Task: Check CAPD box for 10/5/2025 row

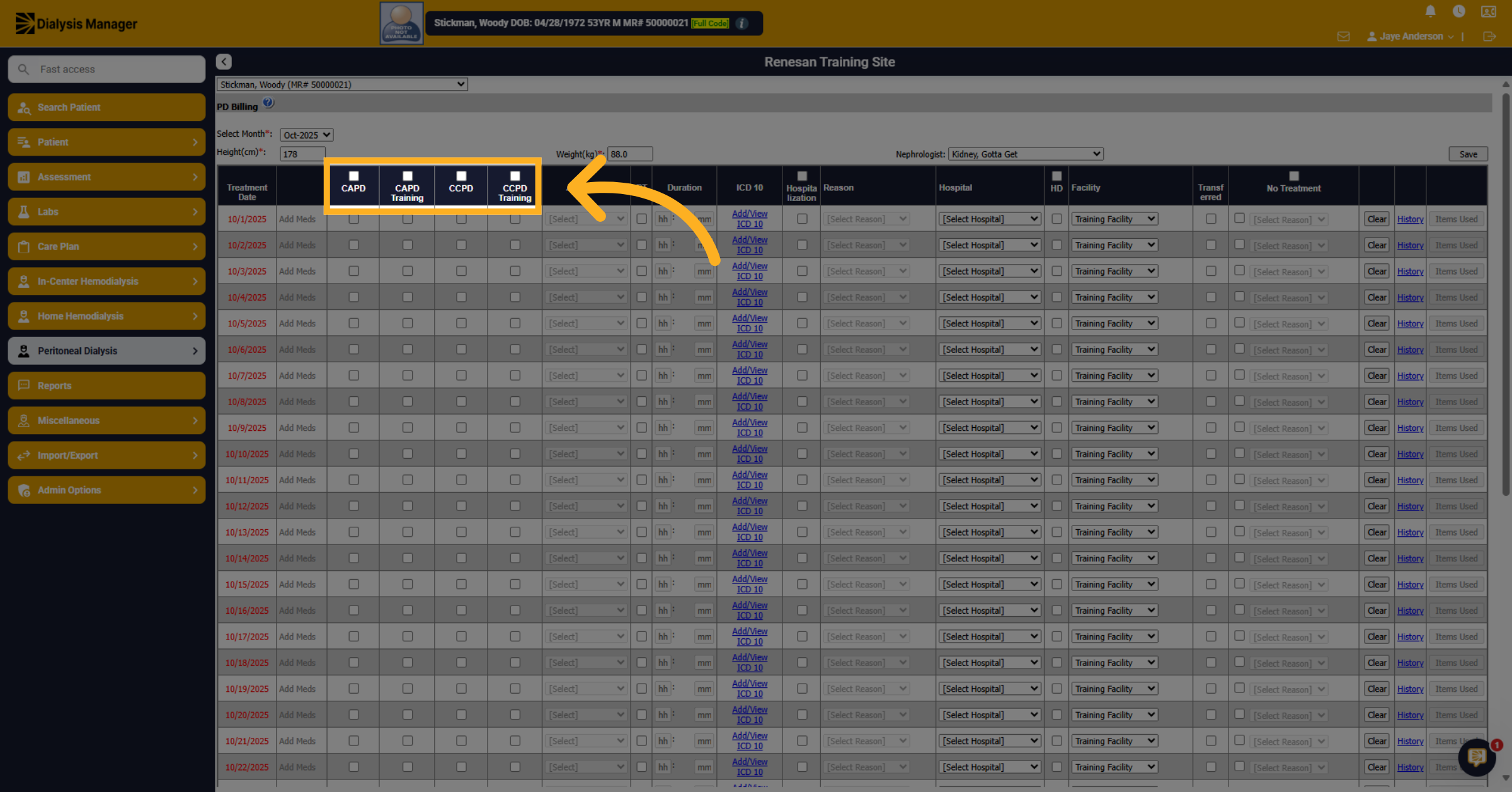Action: pos(353,323)
